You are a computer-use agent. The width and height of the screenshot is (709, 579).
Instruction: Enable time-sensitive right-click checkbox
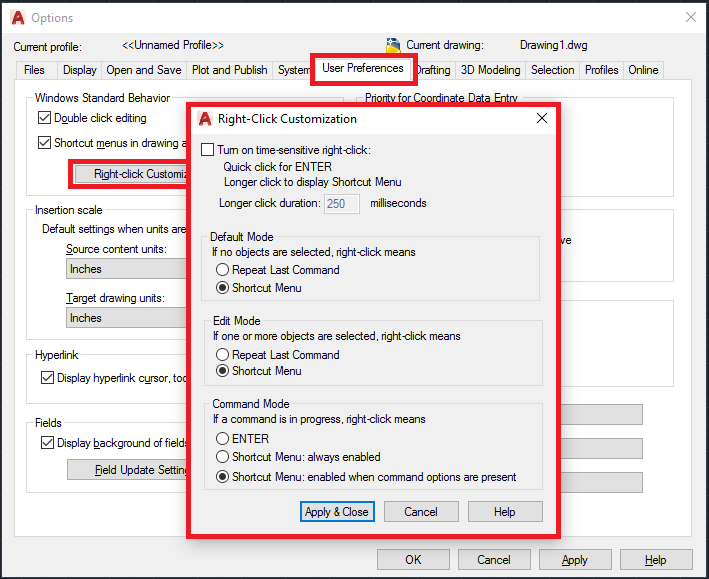[207, 150]
